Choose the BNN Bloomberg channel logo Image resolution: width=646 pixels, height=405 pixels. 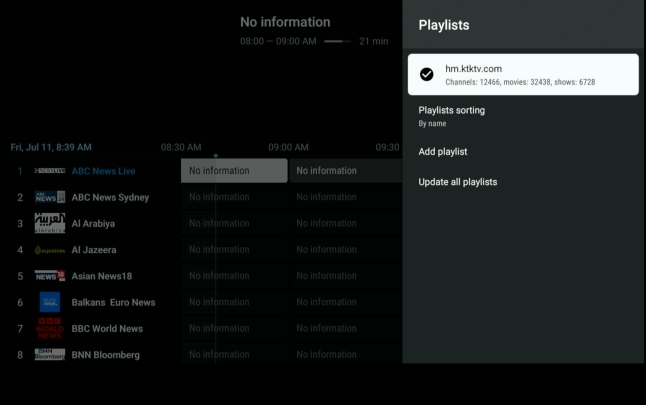pos(50,354)
